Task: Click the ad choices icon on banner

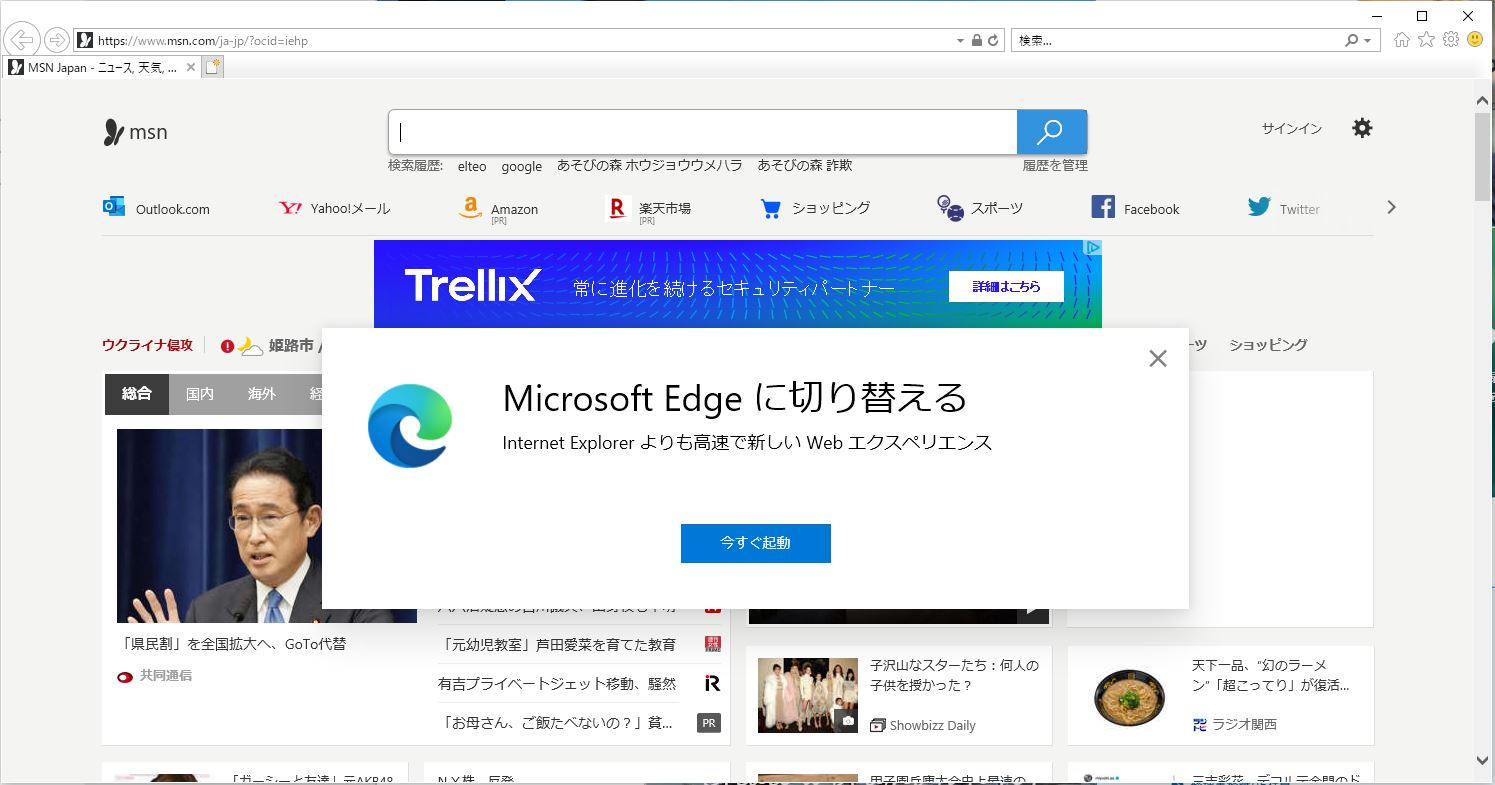Action: click(x=1094, y=247)
